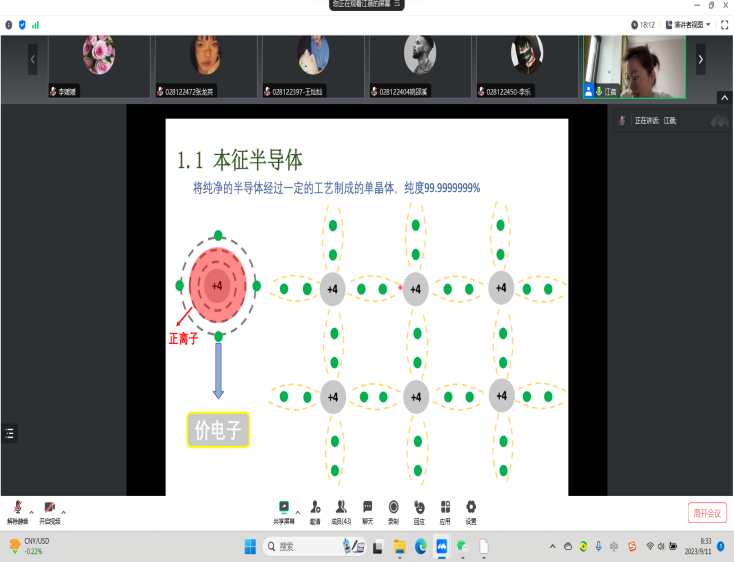Viewport: 734px width, 562px height.
Task: Click 离开会议 leave meeting button
Action: click(706, 513)
